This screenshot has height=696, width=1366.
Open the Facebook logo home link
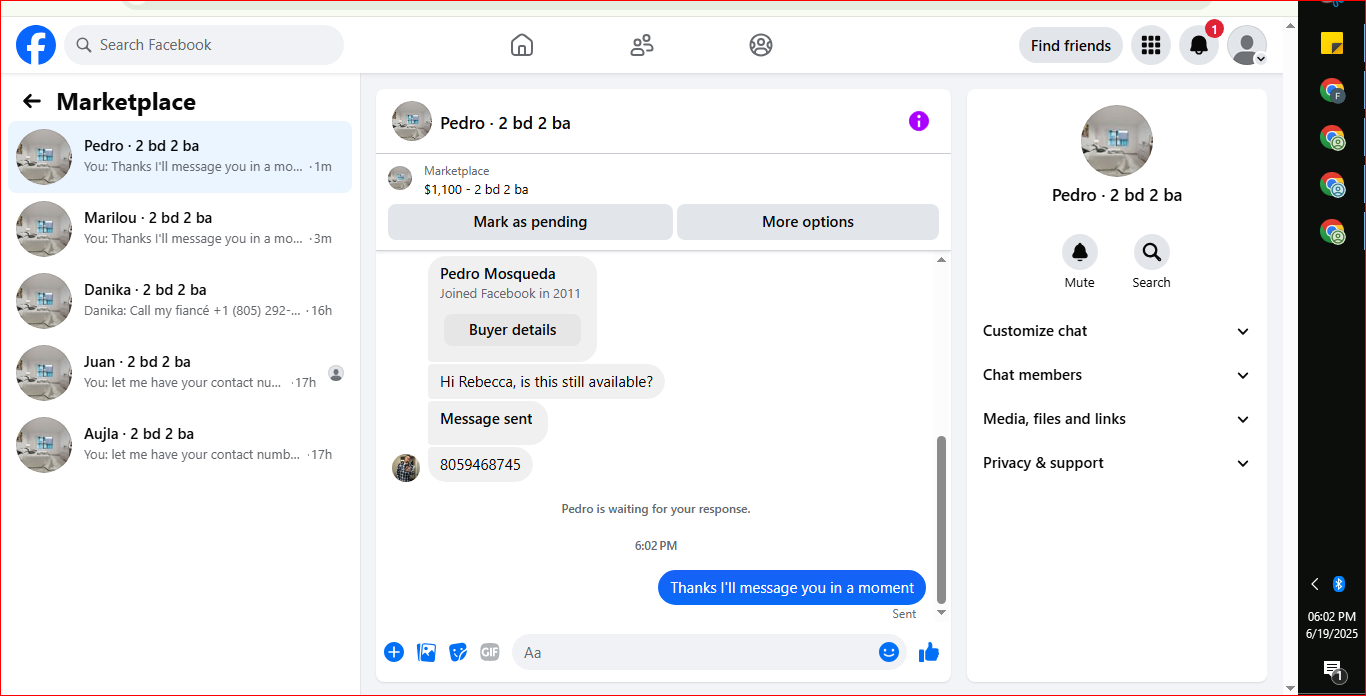[36, 45]
